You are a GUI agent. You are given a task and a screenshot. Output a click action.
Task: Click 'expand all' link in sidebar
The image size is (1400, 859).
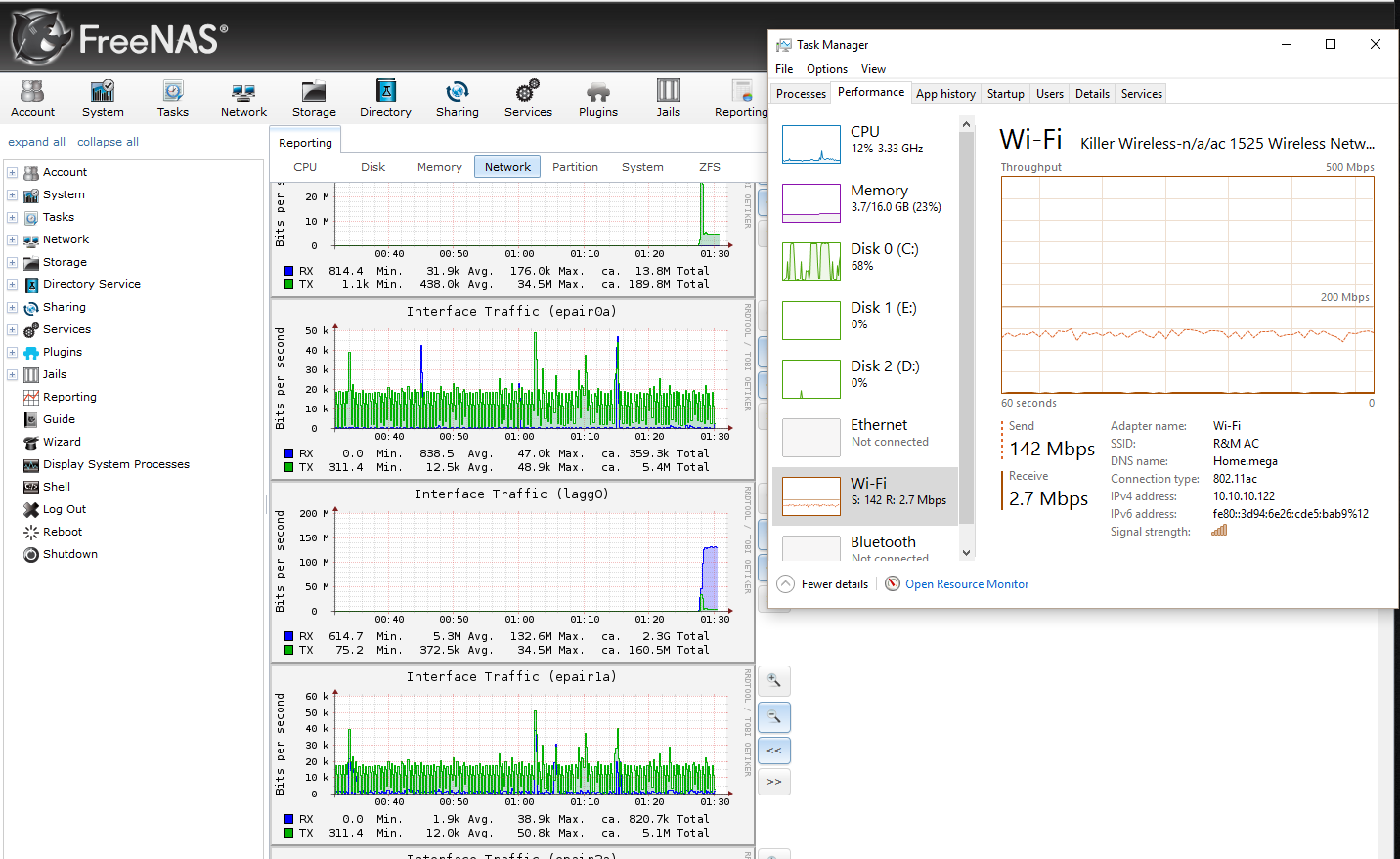click(x=37, y=142)
